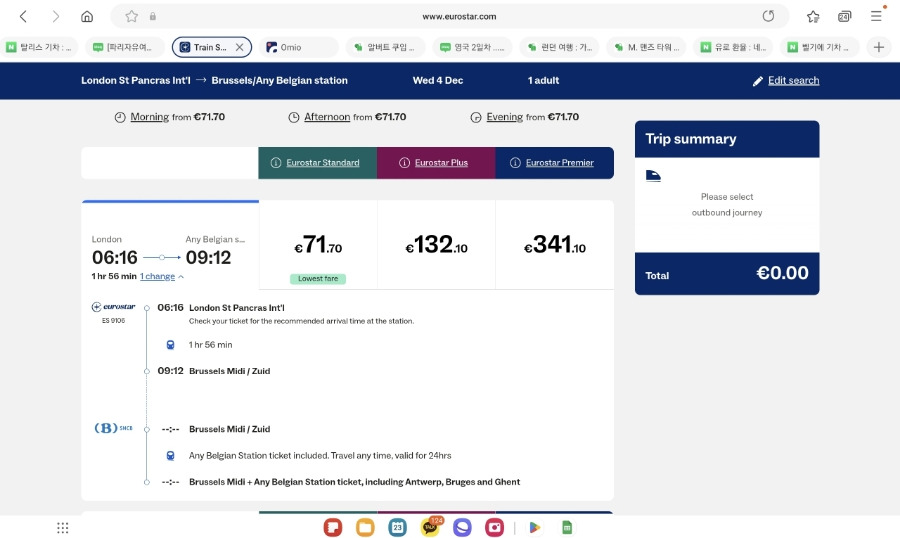Open the red notes app in dock
The height and width of the screenshot is (538, 900).
pyautogui.click(x=333, y=527)
